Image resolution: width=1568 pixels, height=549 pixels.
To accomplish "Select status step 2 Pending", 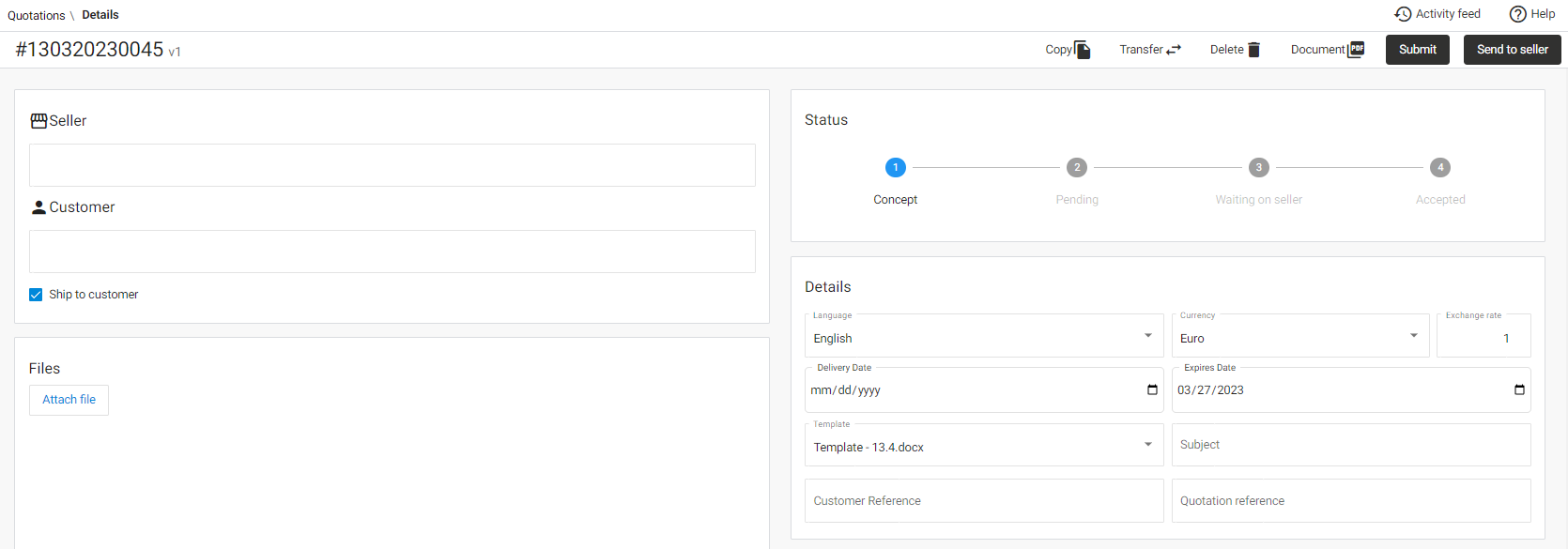I will (1077, 167).
